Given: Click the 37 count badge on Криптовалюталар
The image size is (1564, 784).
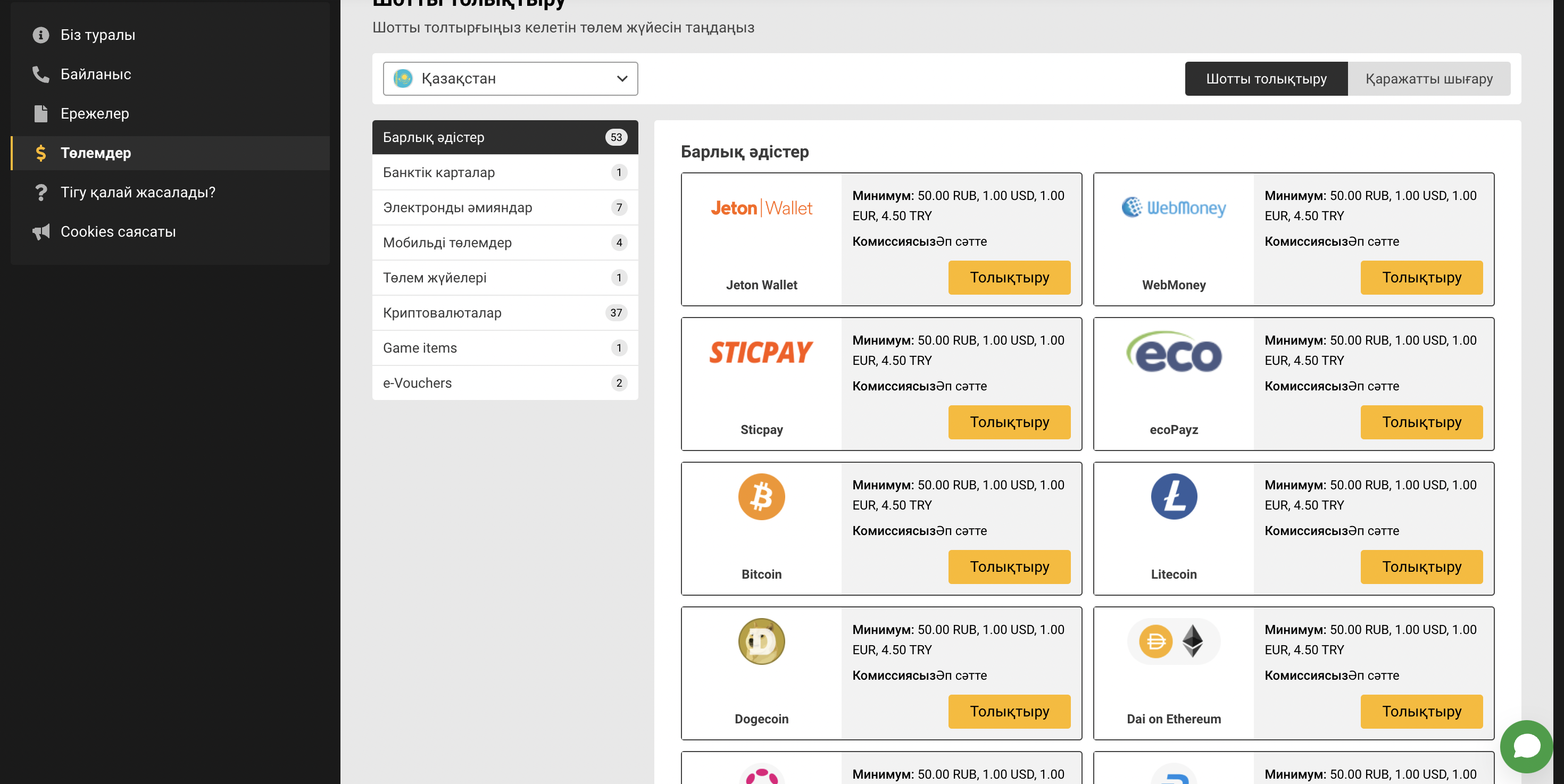Looking at the screenshot, I should (x=615, y=313).
